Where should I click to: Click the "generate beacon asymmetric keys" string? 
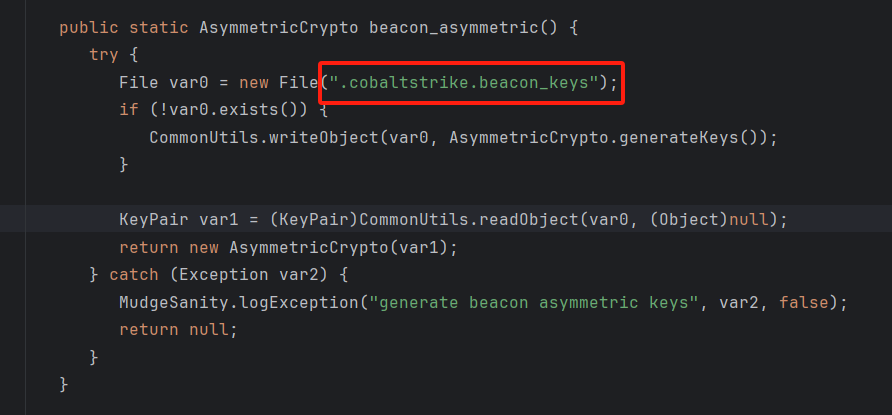click(534, 302)
